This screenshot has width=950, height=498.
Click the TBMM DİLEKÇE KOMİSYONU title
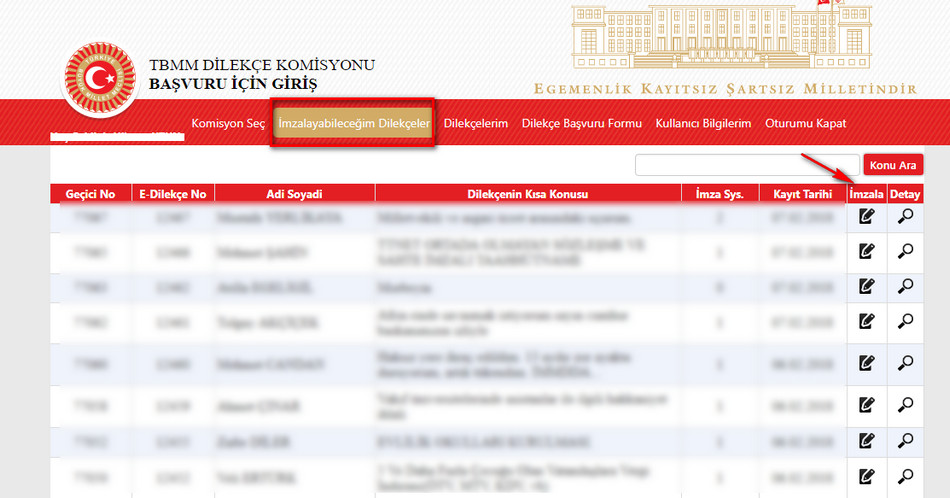262,65
